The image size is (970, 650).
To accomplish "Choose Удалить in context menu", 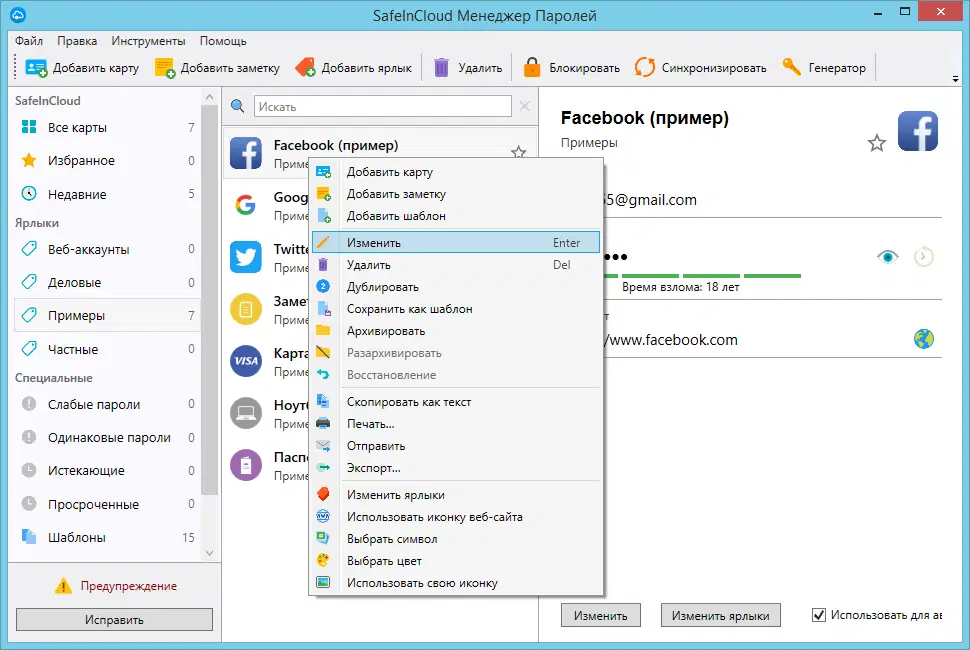I will pyautogui.click(x=456, y=265).
